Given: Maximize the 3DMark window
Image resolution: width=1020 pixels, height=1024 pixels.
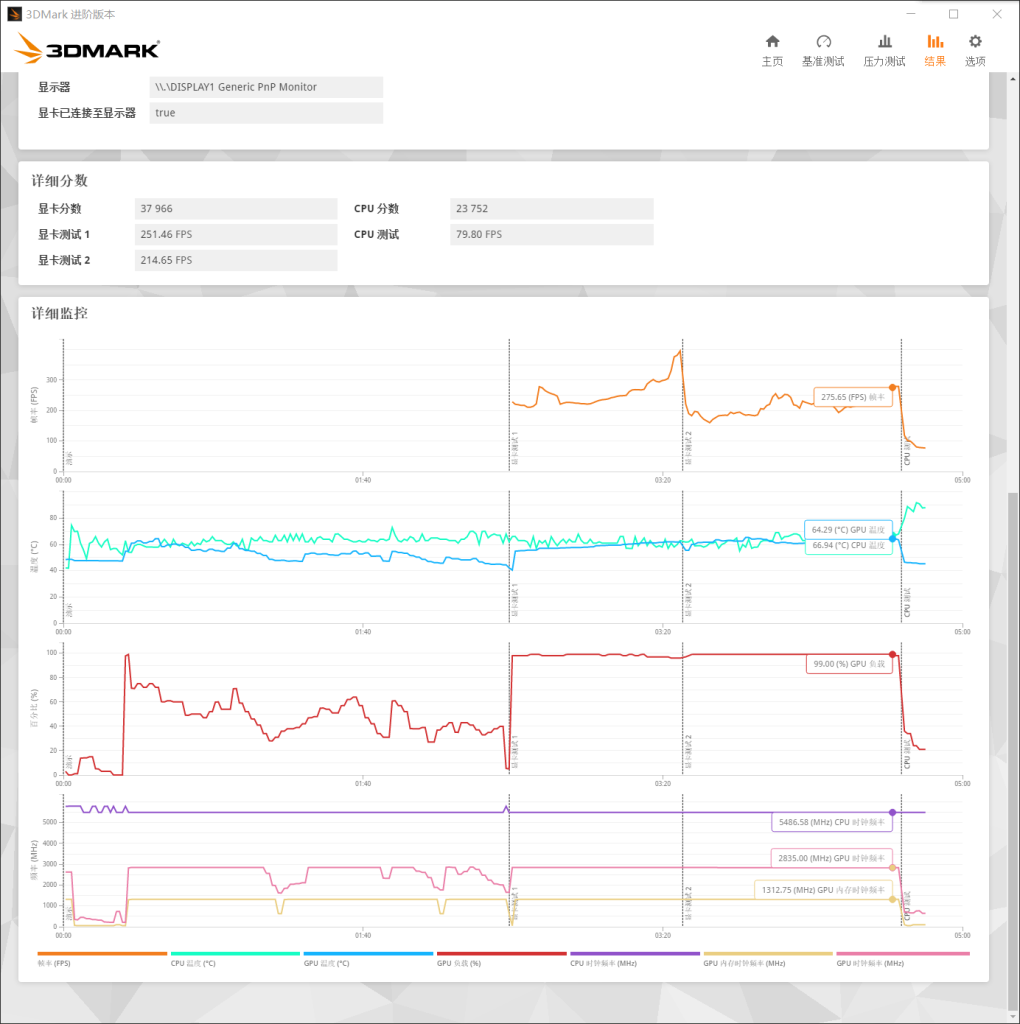Looking at the screenshot, I should 953,14.
